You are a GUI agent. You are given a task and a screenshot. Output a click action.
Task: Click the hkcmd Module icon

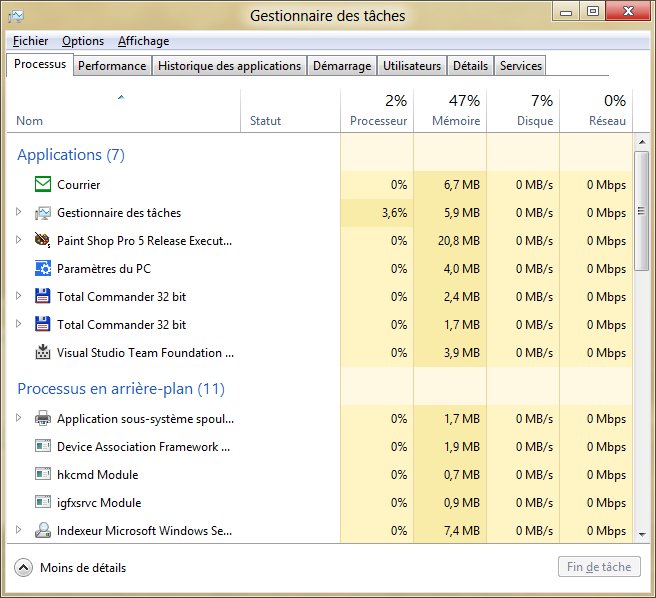click(43, 475)
